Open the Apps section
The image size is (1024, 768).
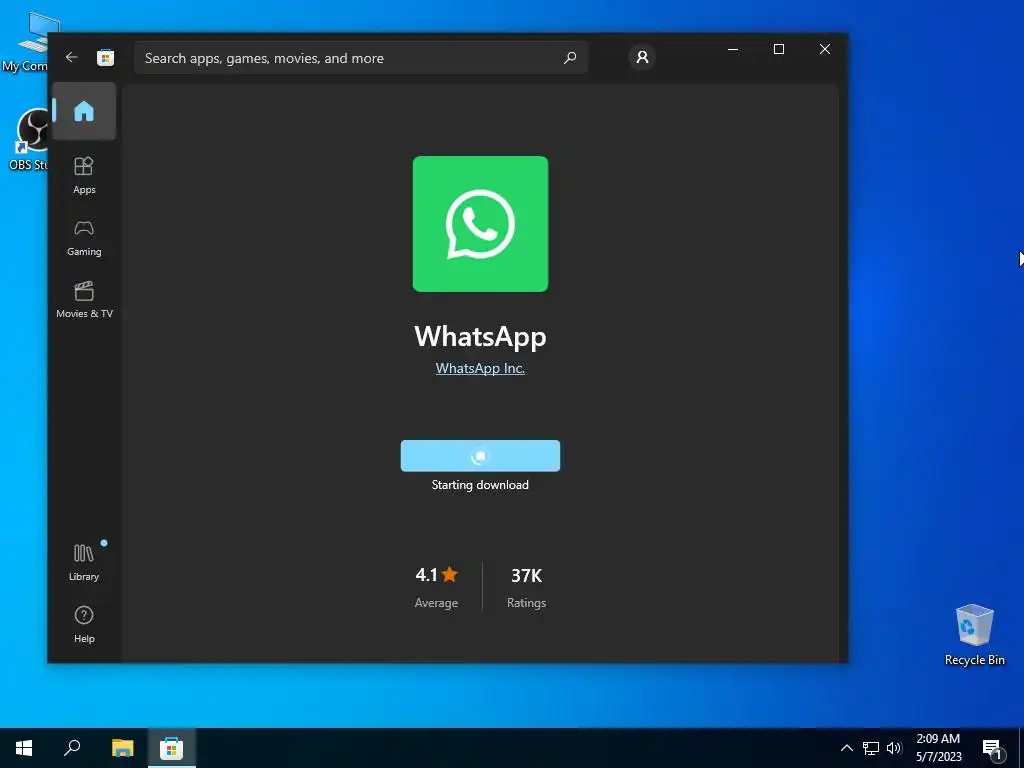coord(84,175)
